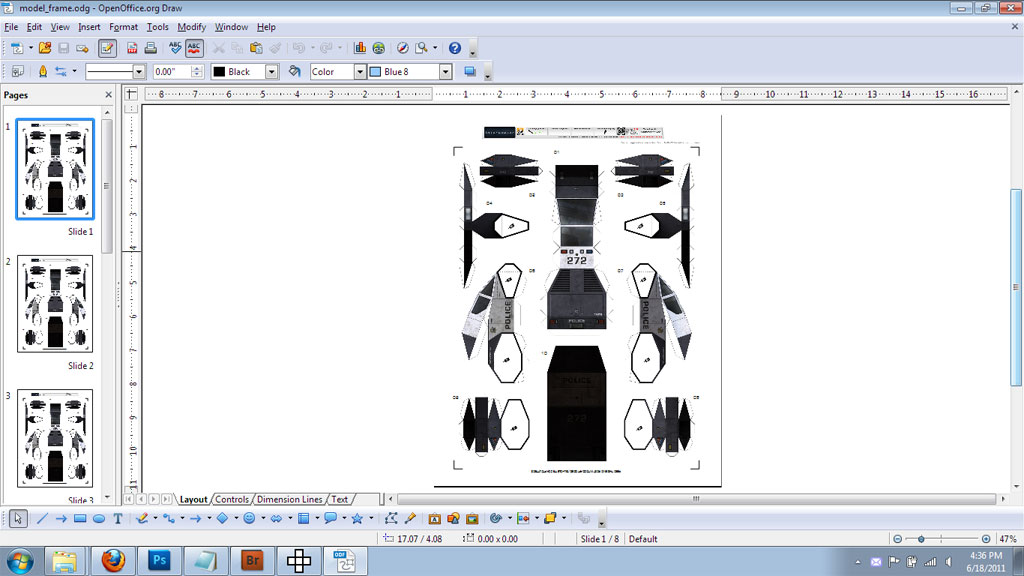This screenshot has height=576, width=1024.
Task: Open the area style Color dropdown
Action: coord(359,72)
